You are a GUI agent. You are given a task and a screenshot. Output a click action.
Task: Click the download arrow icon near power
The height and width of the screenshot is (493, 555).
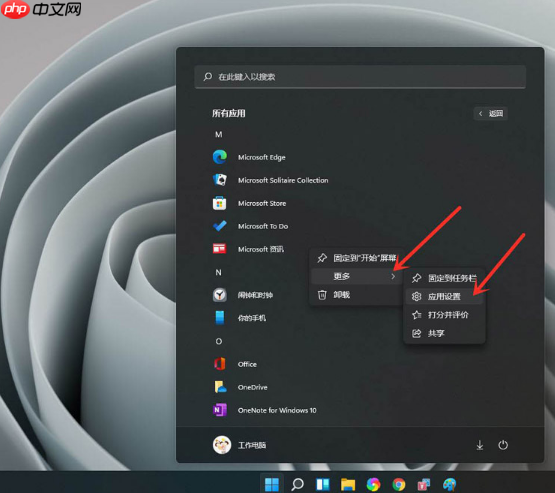coord(480,445)
